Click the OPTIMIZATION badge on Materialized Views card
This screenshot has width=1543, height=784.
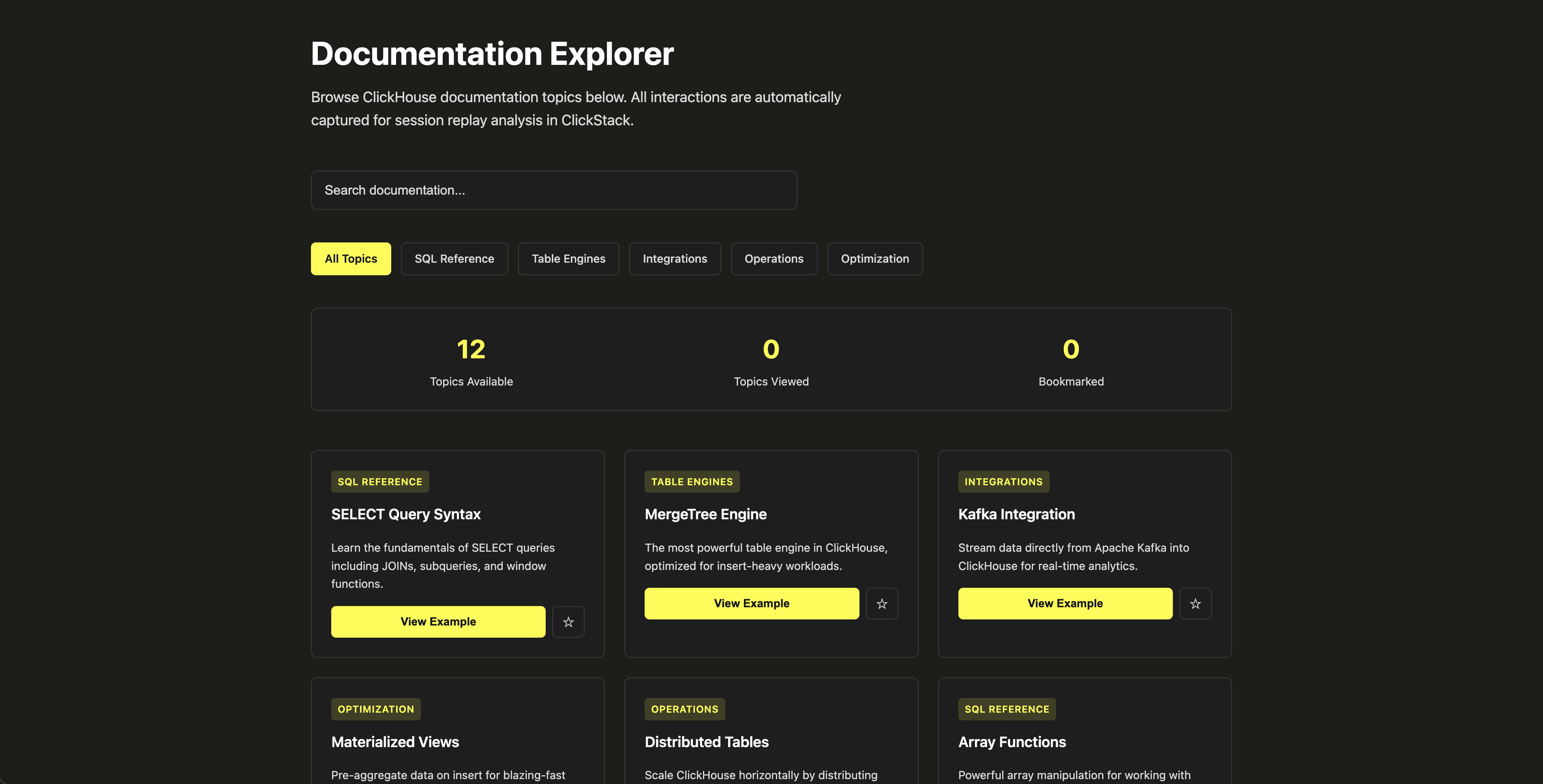[x=375, y=709]
